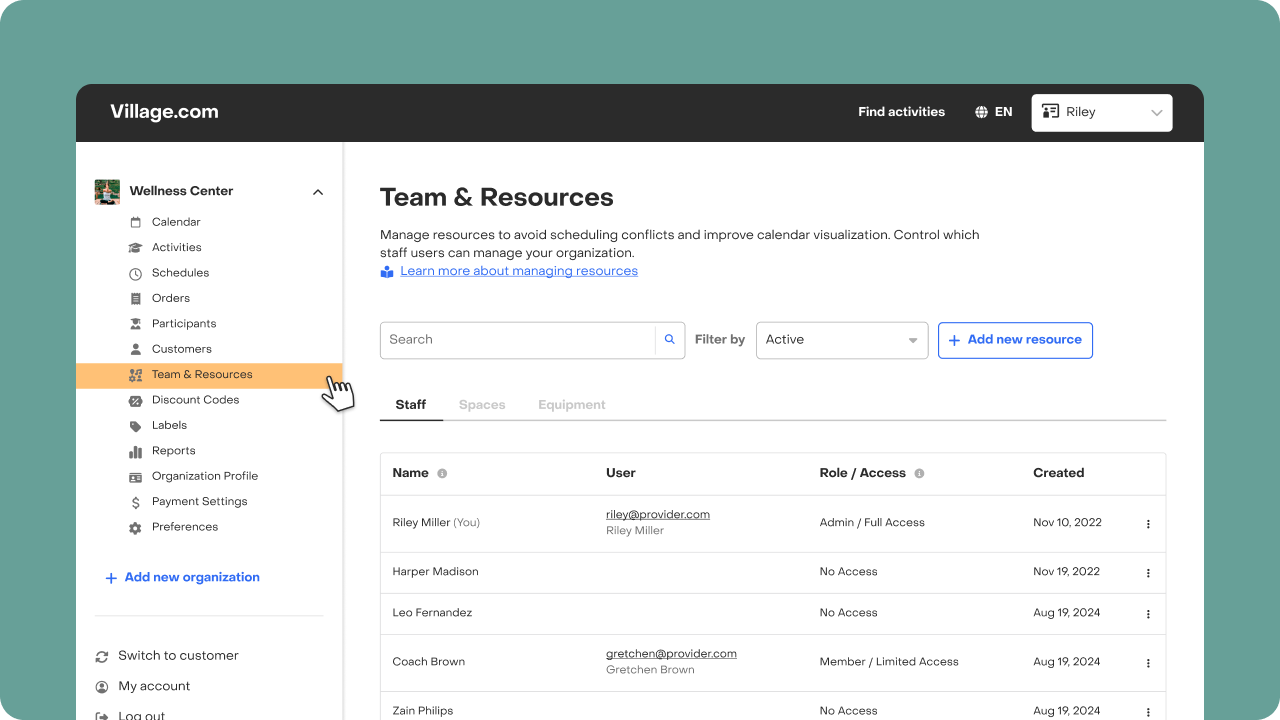Open Customers in the sidebar
The width and height of the screenshot is (1280, 720).
coord(182,349)
